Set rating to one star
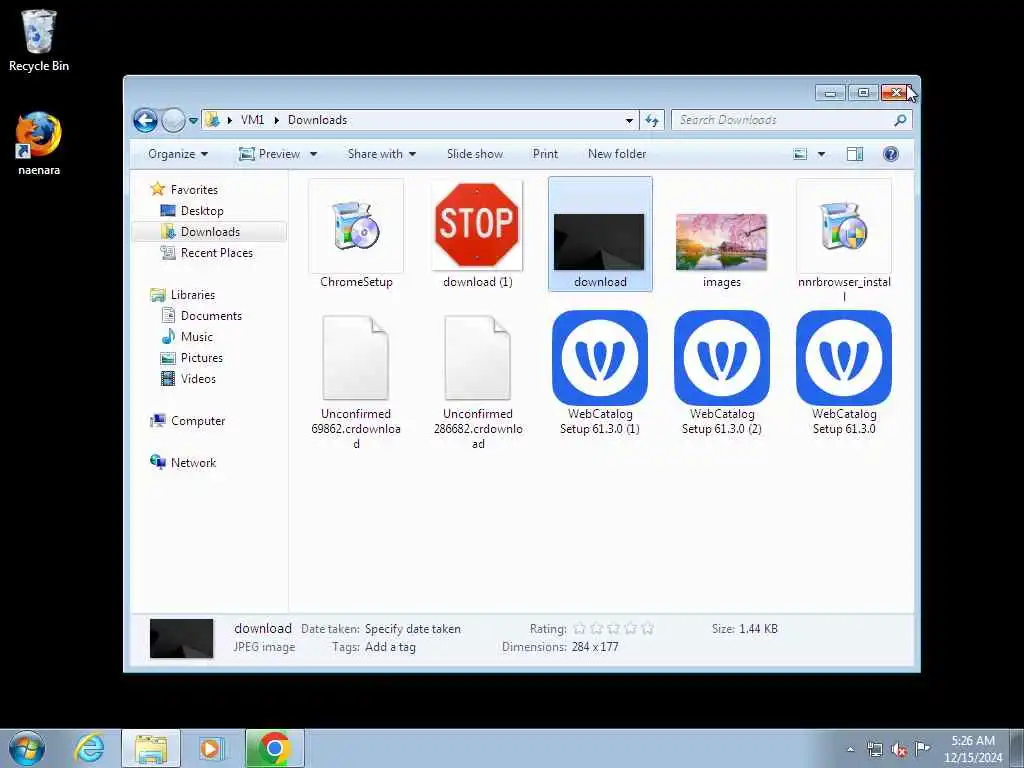 click(x=579, y=629)
